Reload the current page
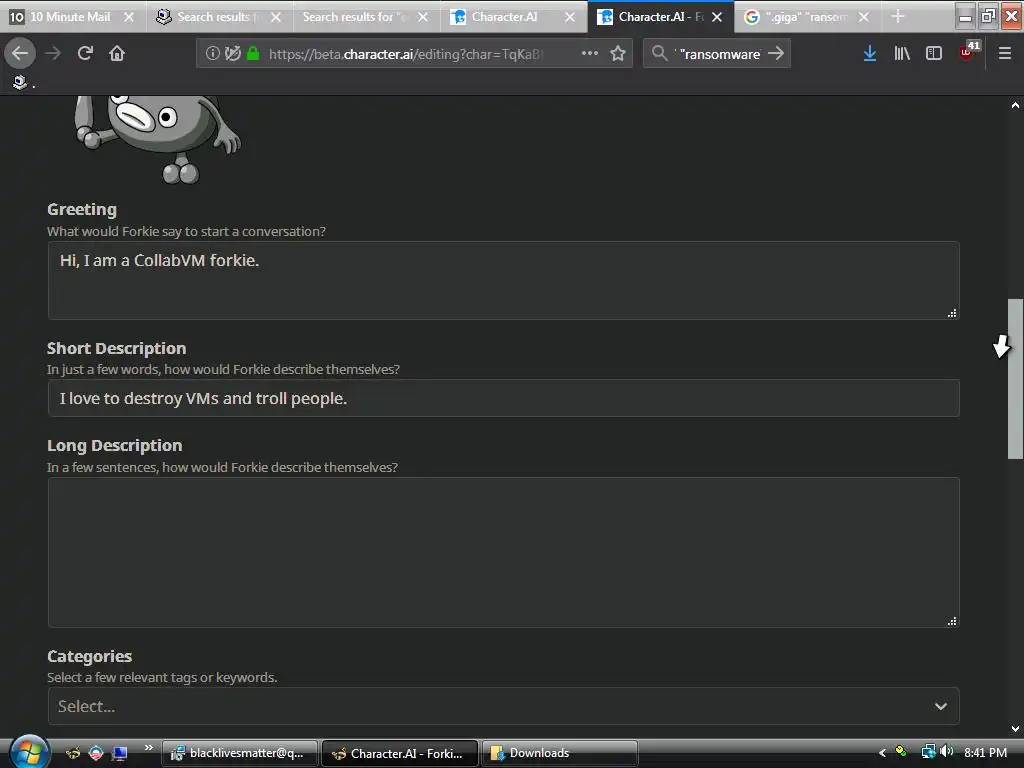 pyautogui.click(x=85, y=53)
